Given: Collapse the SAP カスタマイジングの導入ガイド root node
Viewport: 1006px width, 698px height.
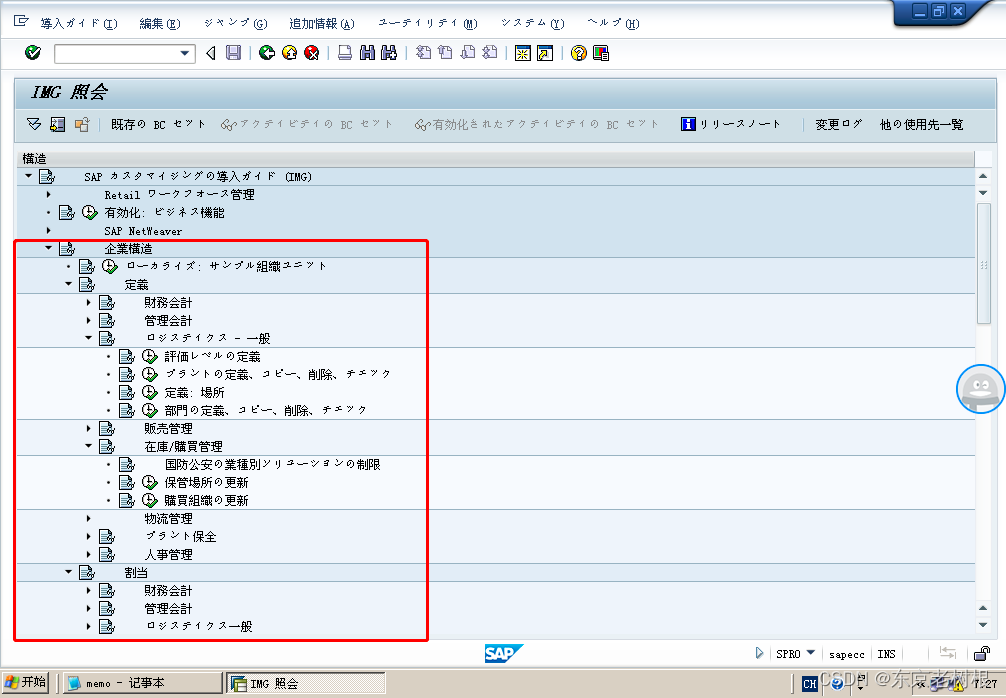Looking at the screenshot, I should point(28,176).
